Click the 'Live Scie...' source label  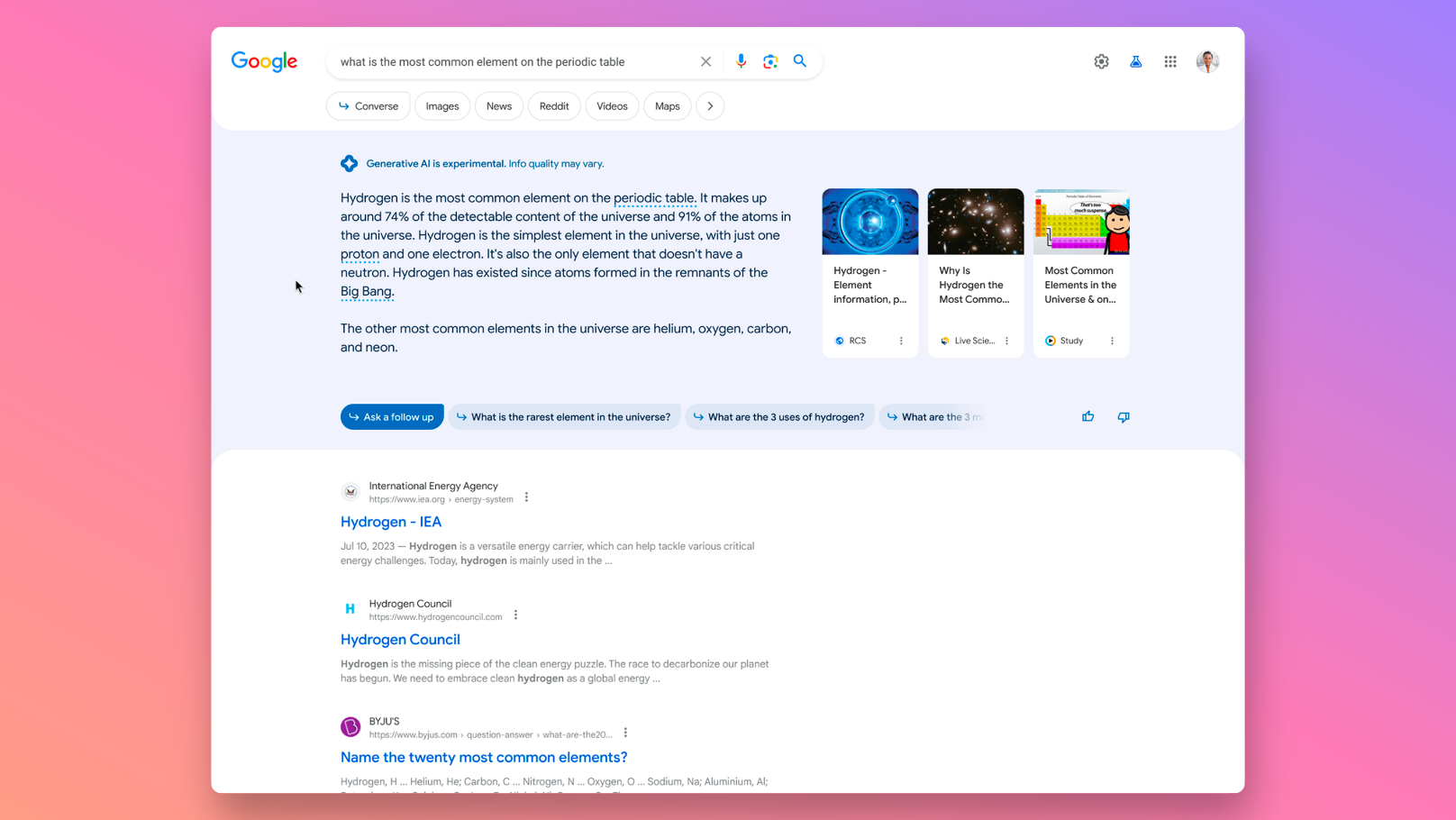tap(974, 341)
